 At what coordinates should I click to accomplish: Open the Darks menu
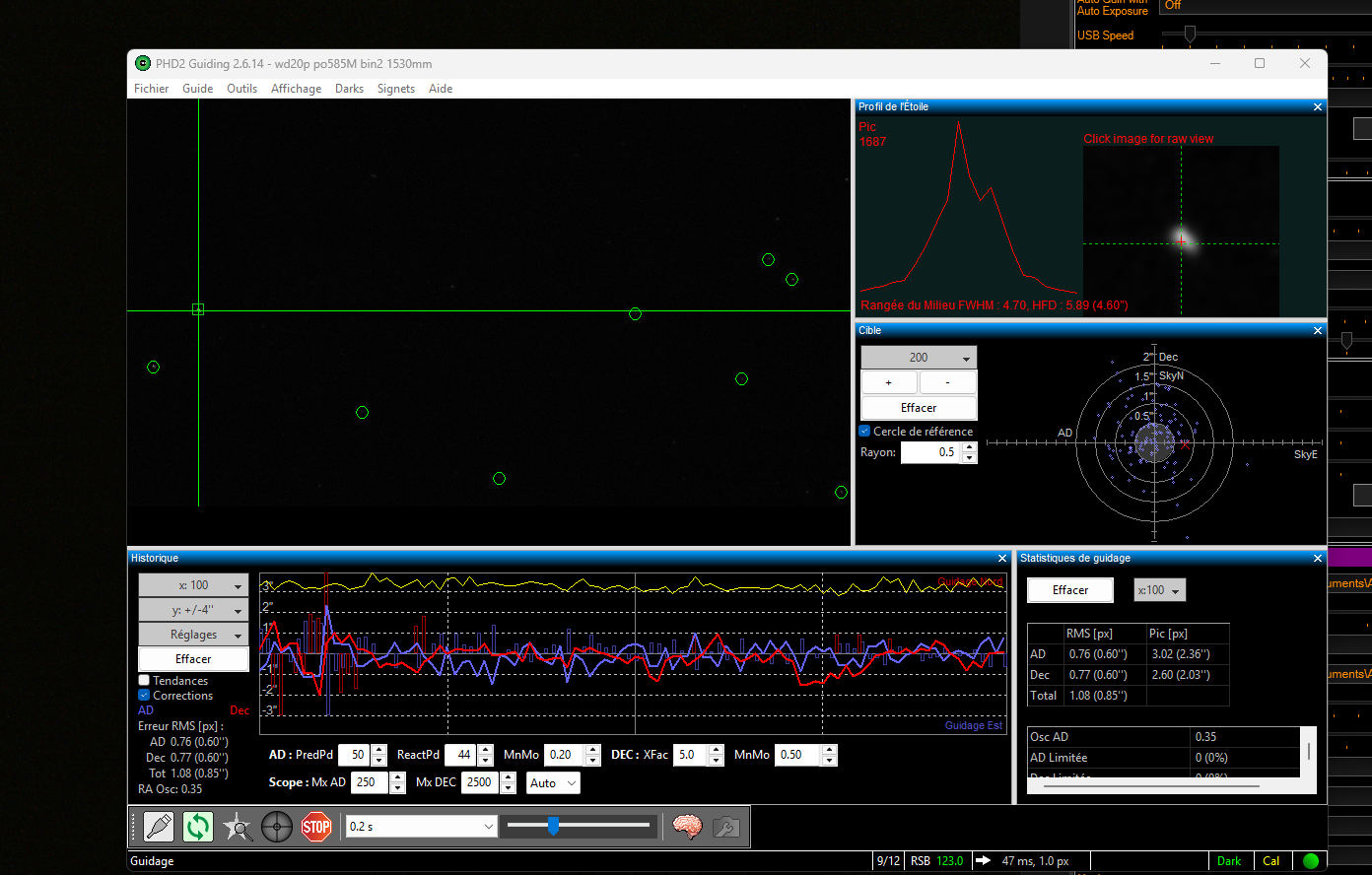click(x=349, y=89)
